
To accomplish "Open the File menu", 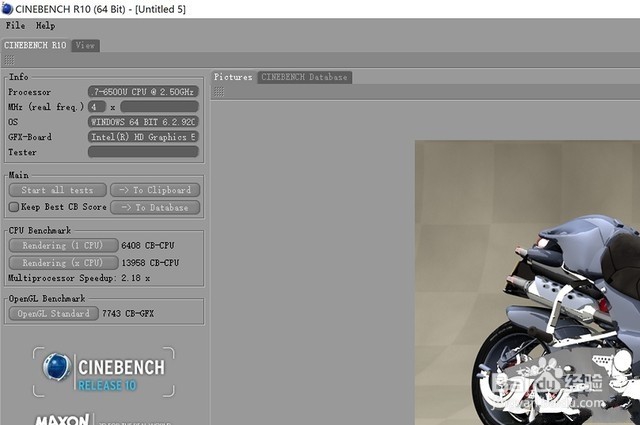I will [15, 25].
